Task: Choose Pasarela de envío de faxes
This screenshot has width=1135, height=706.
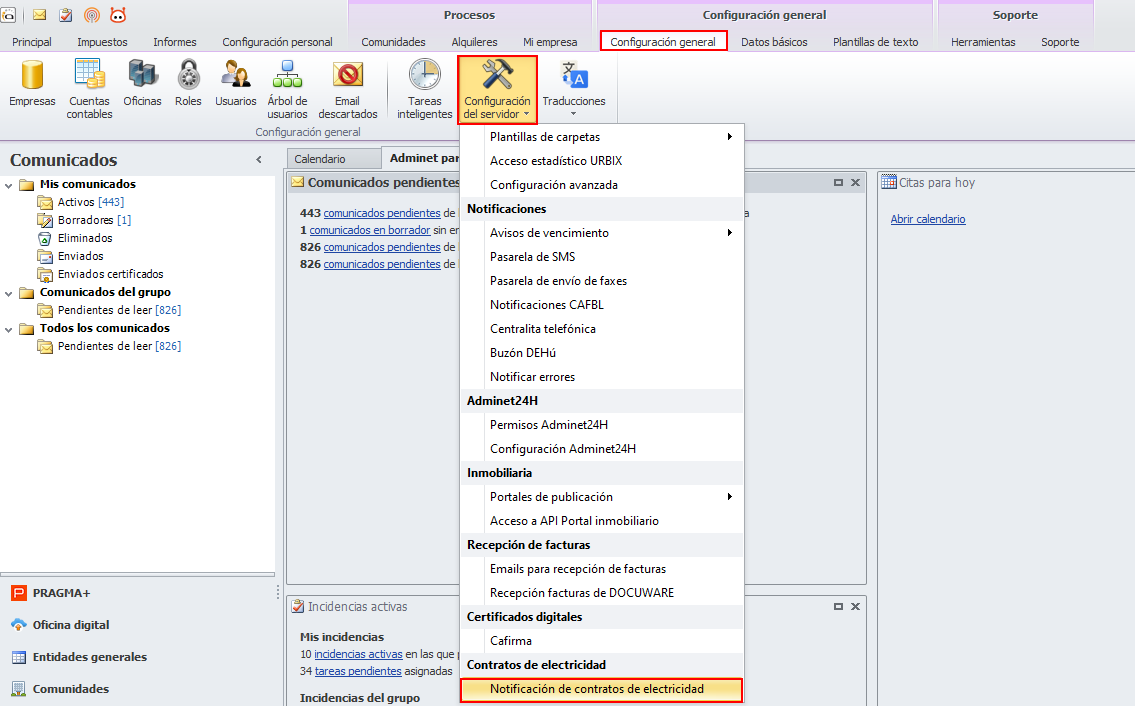Action: pos(602,281)
